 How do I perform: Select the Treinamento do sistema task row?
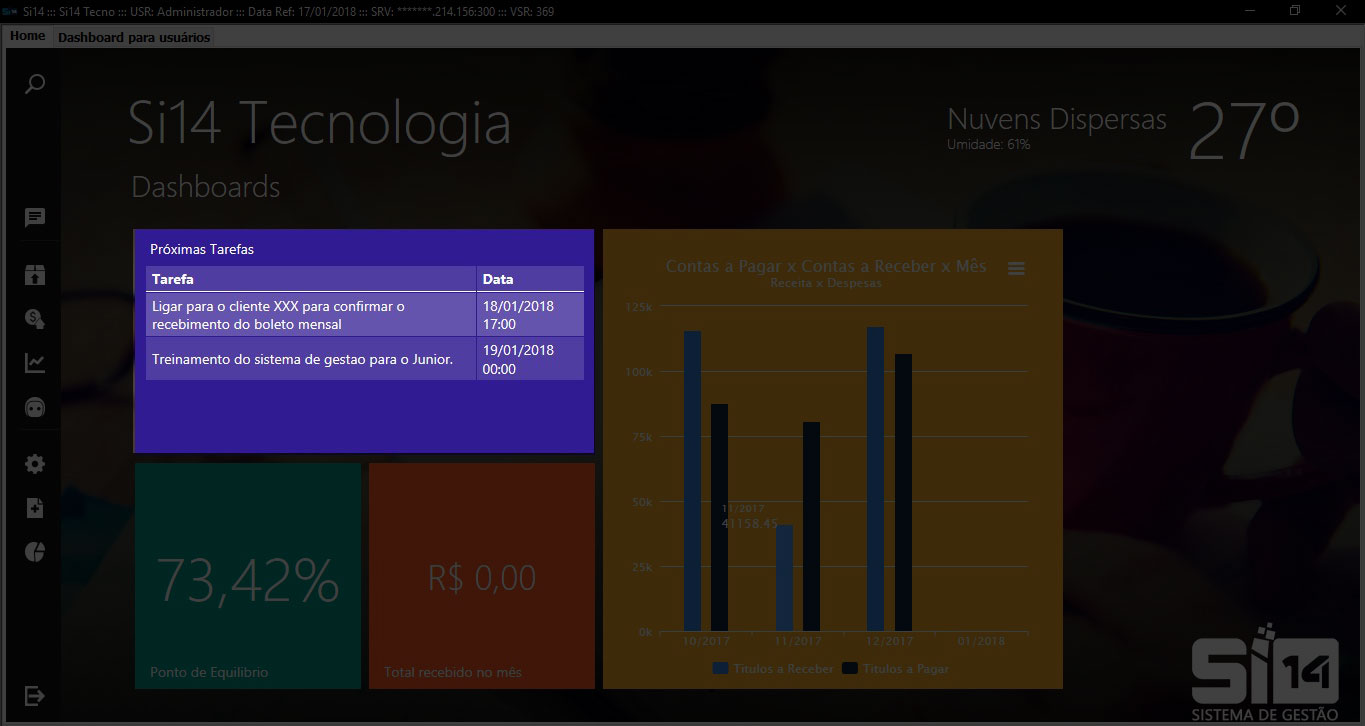coord(311,359)
